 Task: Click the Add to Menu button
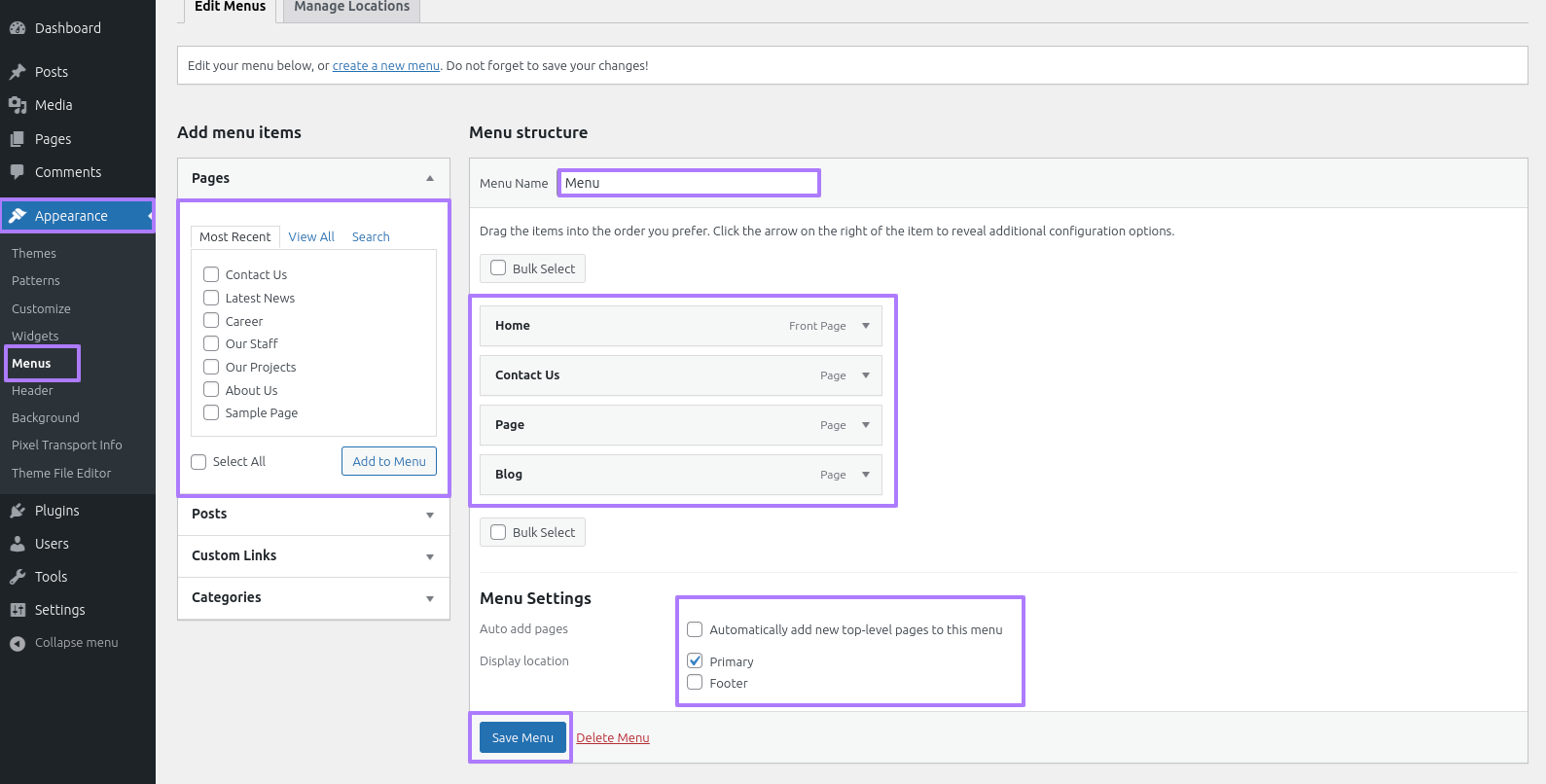coord(389,461)
